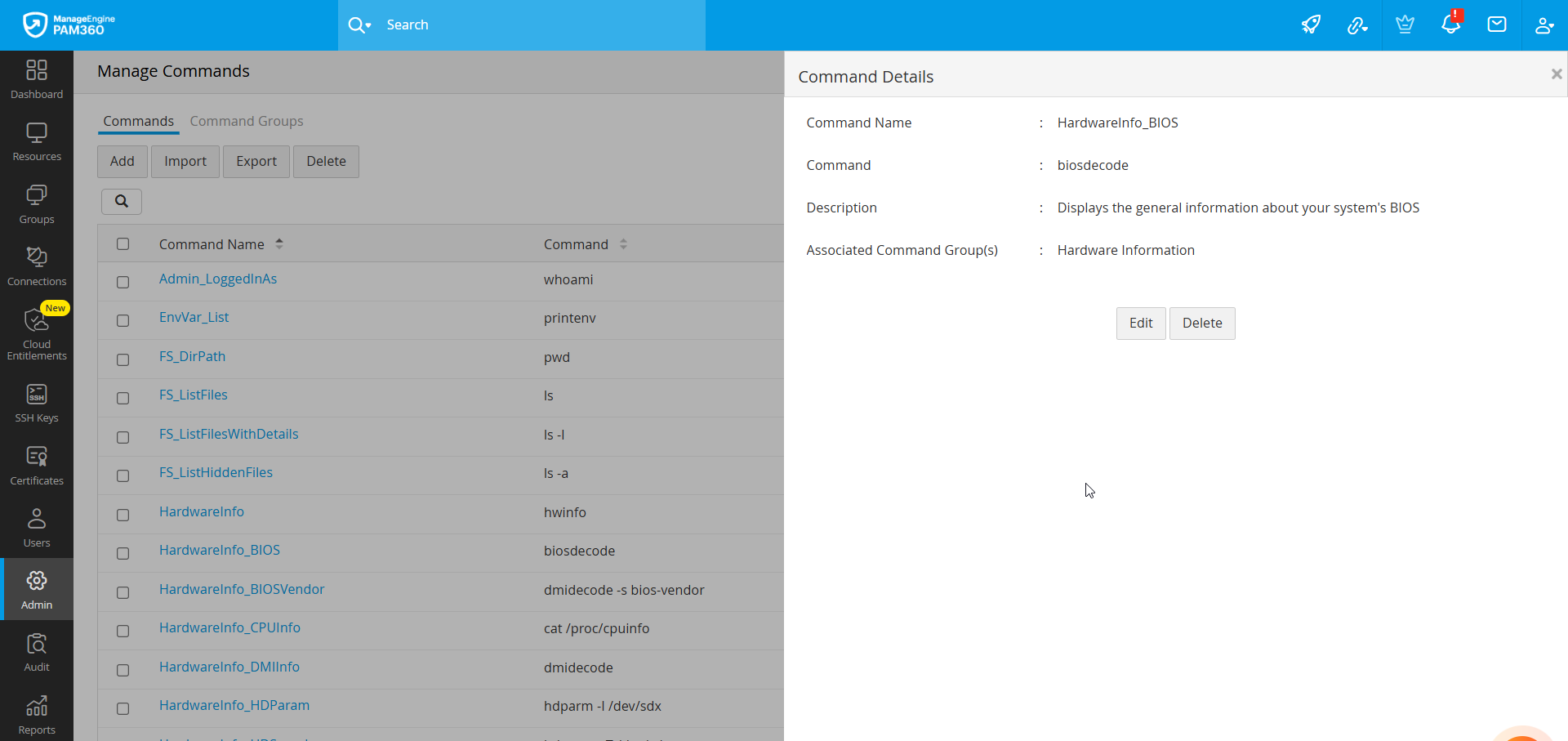Viewport: 1568px width, 741px height.
Task: Click Edit in Command Details
Action: point(1140,323)
